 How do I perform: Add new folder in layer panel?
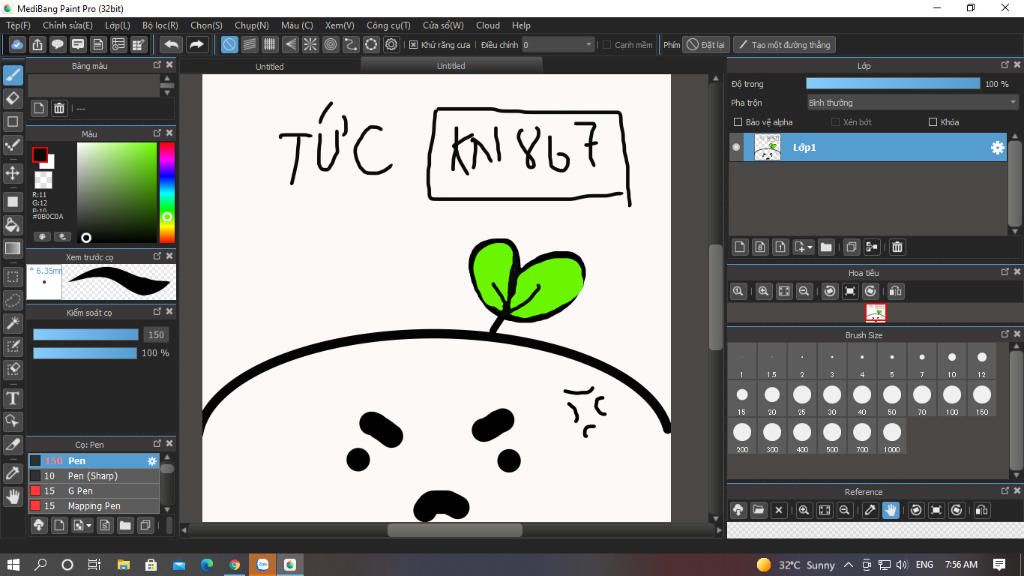pos(826,247)
